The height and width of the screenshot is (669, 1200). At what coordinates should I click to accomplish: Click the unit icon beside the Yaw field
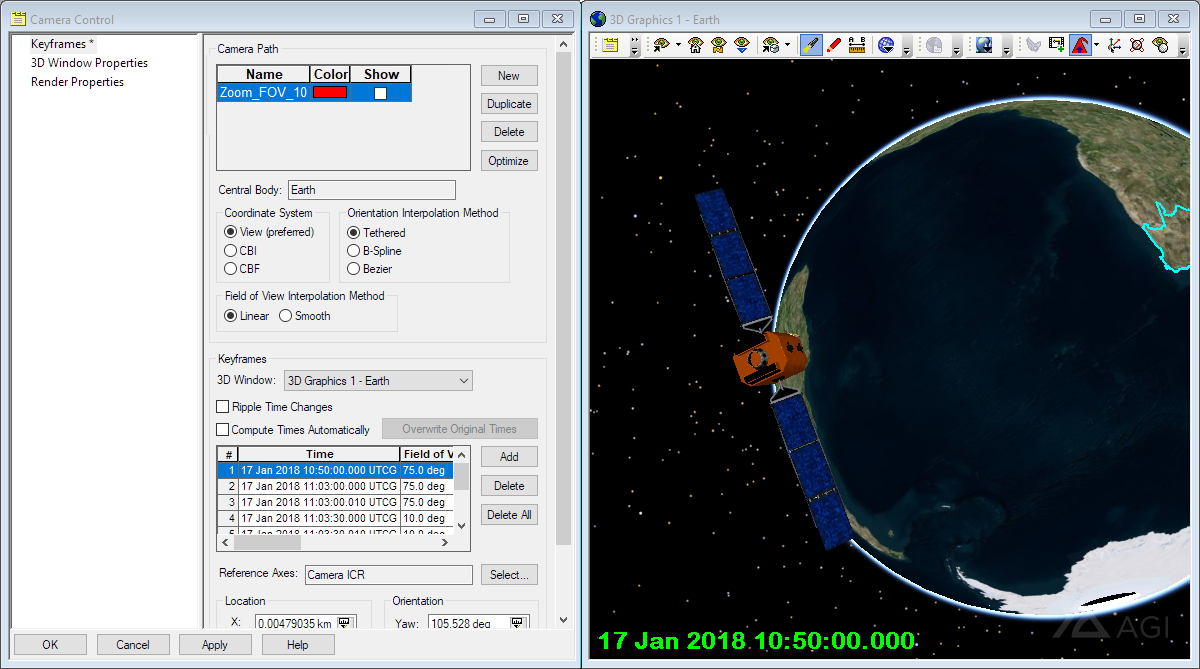[517, 623]
